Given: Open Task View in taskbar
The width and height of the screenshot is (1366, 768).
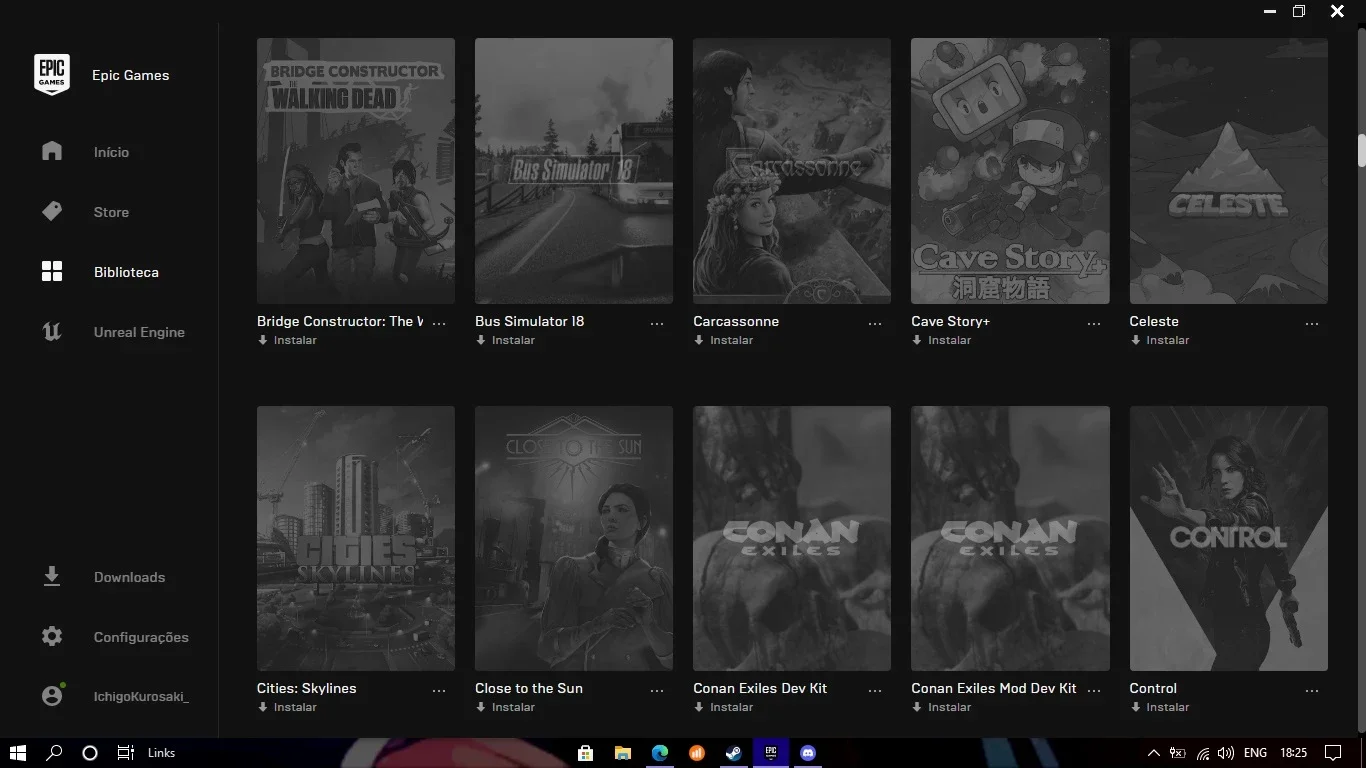Looking at the screenshot, I should coord(125,753).
